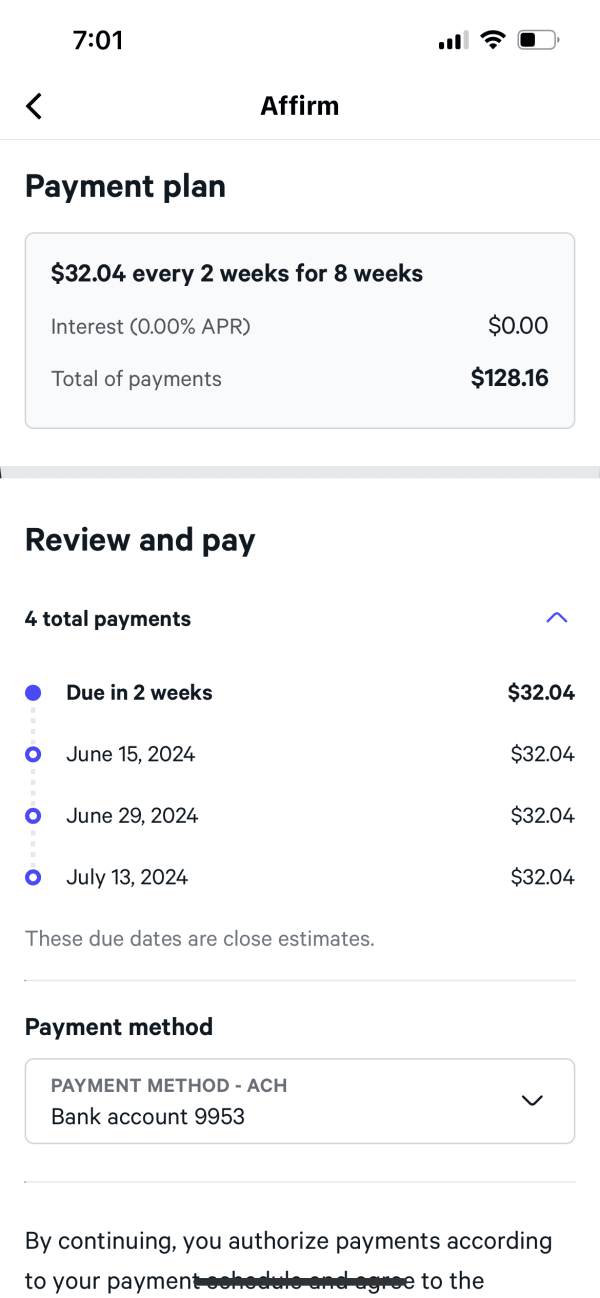Tap the 'Total of payments' label
Viewport: 600px width, 1298px height.
136,379
